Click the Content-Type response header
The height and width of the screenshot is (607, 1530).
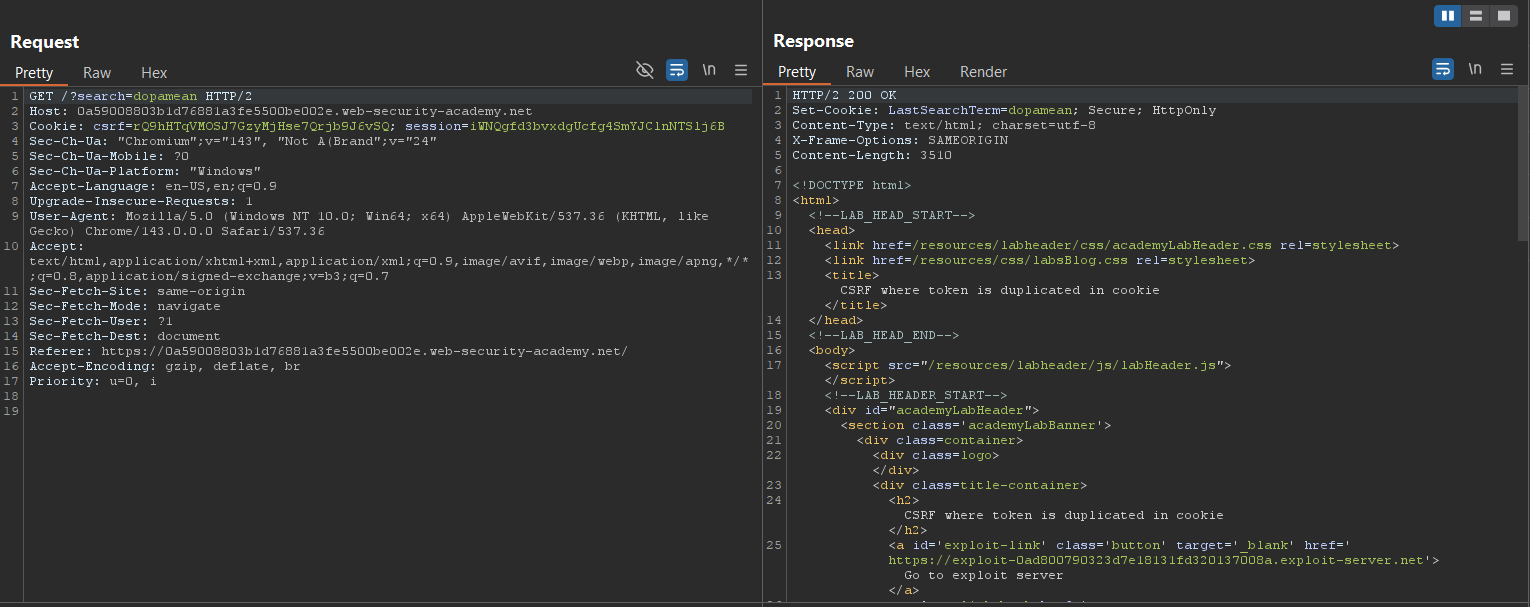(x=944, y=125)
